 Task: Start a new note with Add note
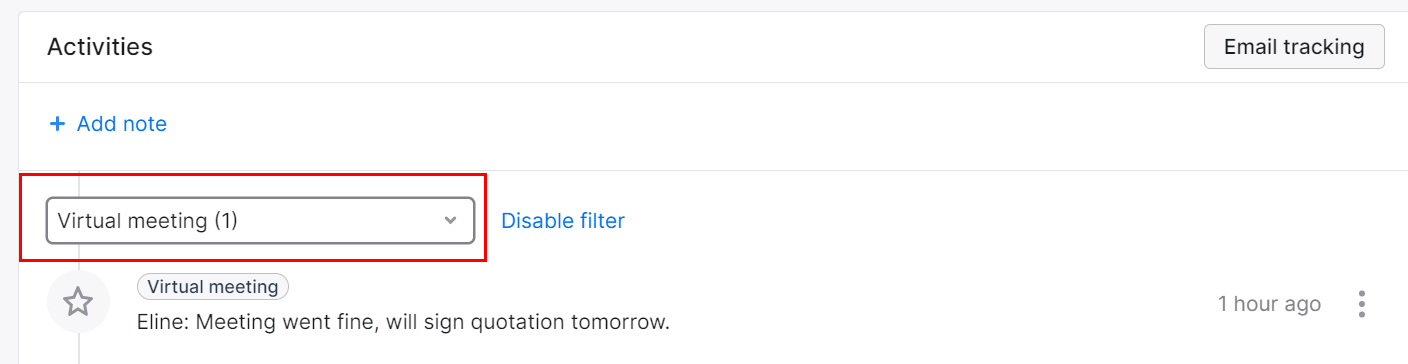(108, 124)
